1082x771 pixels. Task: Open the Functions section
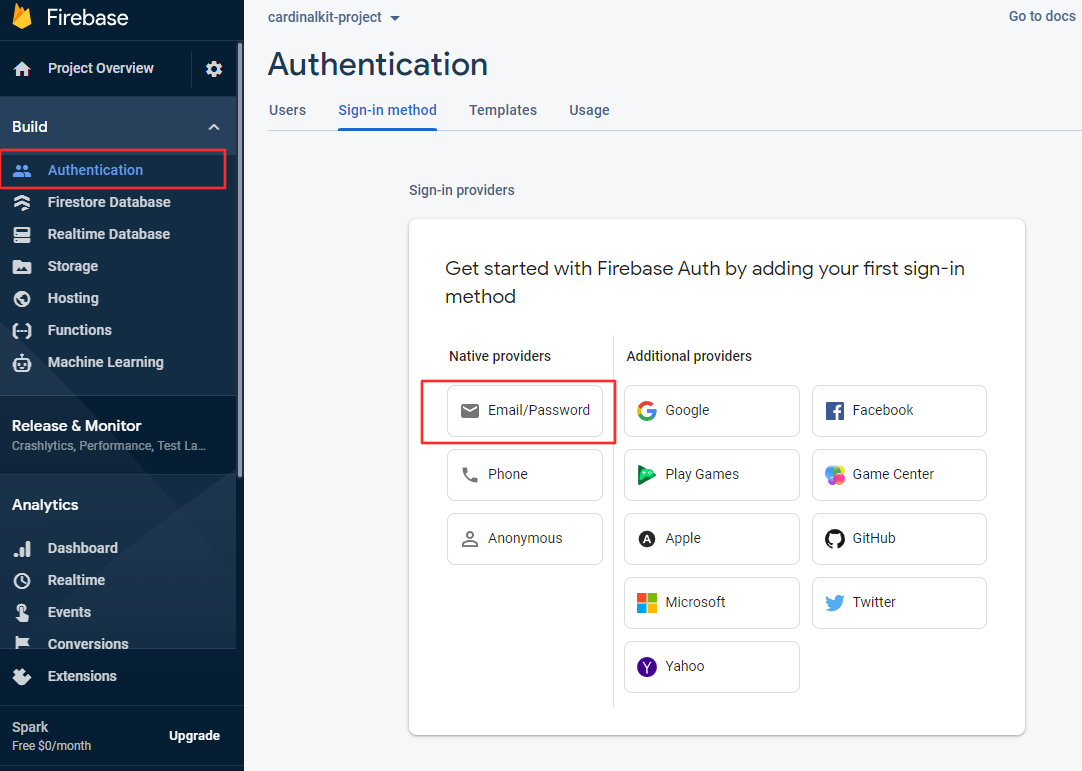pos(80,330)
